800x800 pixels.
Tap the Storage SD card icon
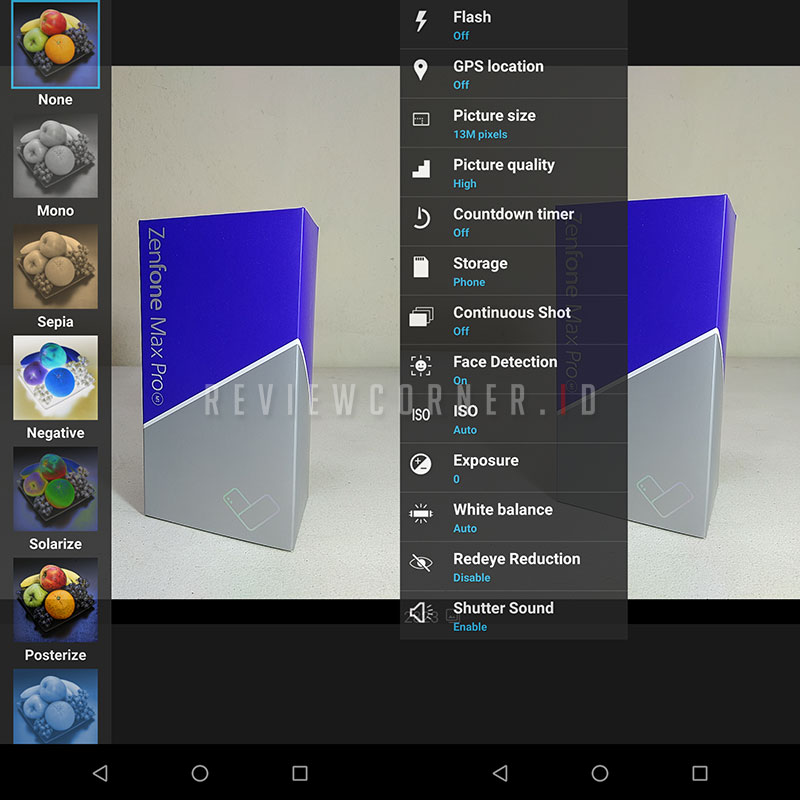tap(421, 267)
